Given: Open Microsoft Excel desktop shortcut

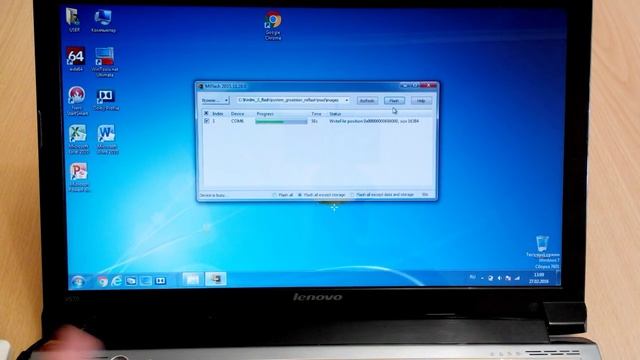Looking at the screenshot, I should (78, 139).
